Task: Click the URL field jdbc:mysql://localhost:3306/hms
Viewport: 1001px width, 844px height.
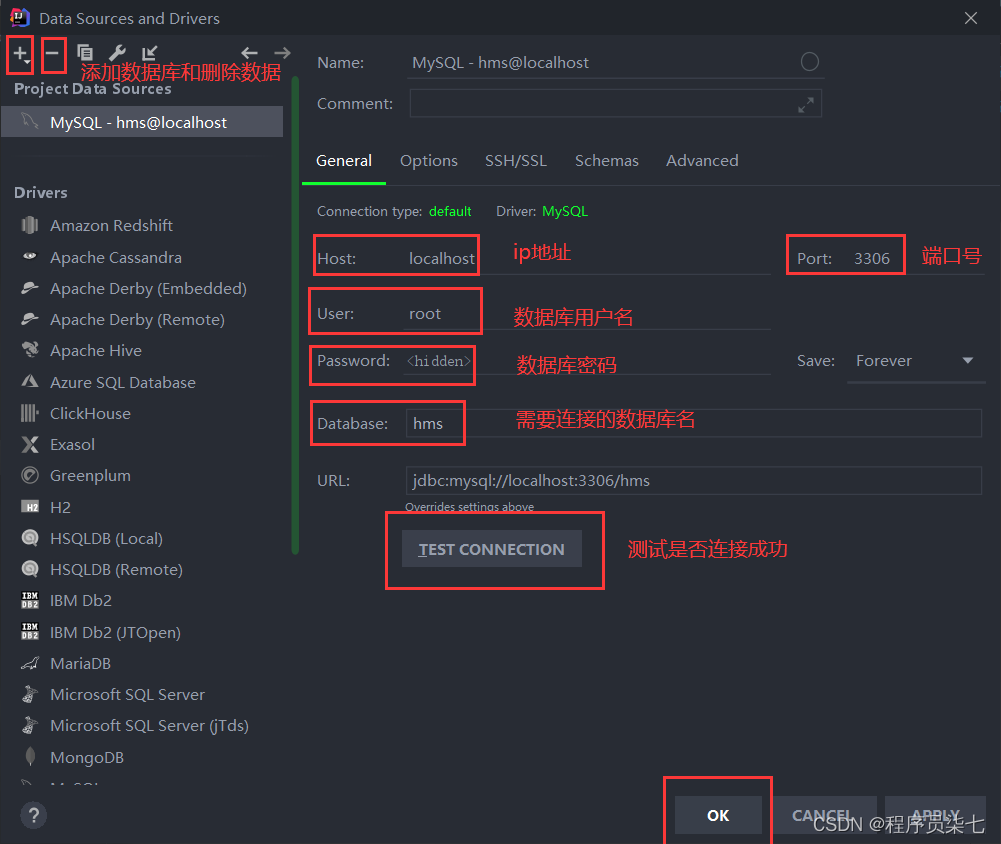Action: pos(693,481)
